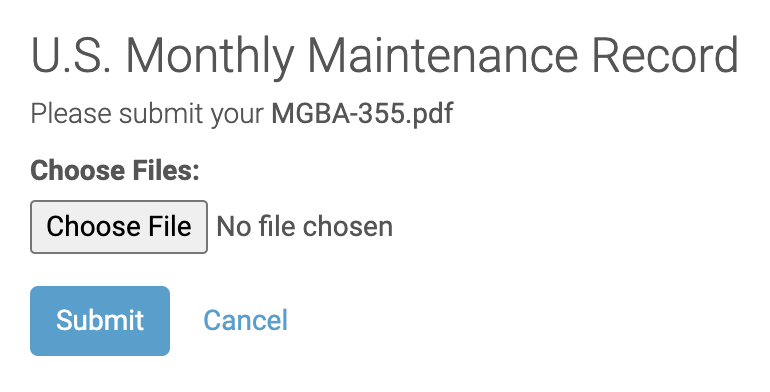The width and height of the screenshot is (770, 392).
Task: Submit the maintenance record form
Action: point(100,321)
